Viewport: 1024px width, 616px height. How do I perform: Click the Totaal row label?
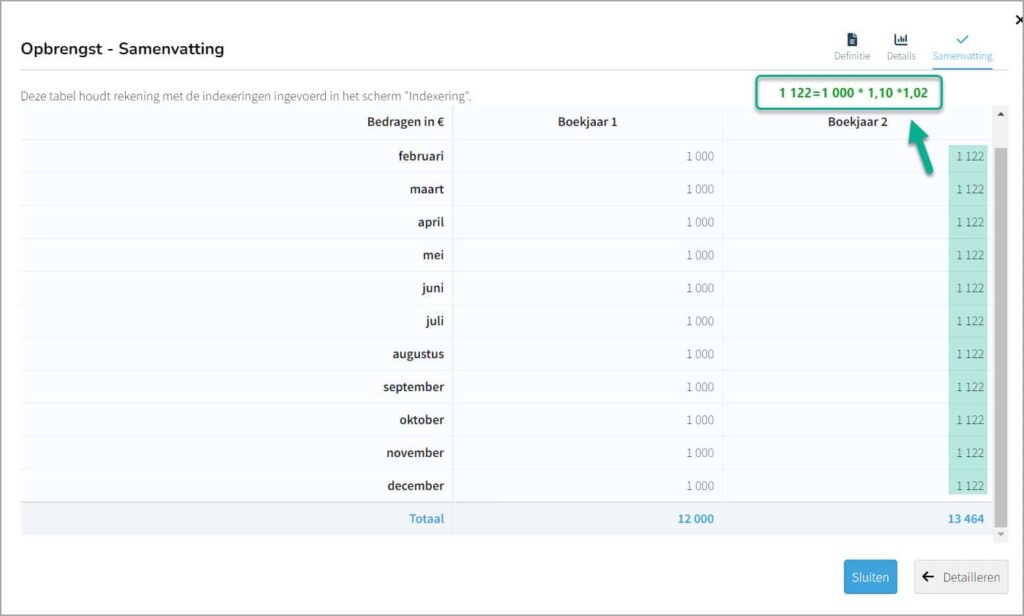[426, 519]
